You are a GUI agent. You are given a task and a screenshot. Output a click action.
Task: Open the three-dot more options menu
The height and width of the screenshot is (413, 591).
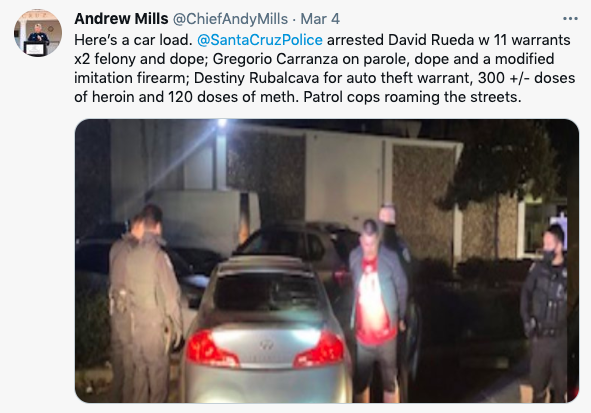570,19
